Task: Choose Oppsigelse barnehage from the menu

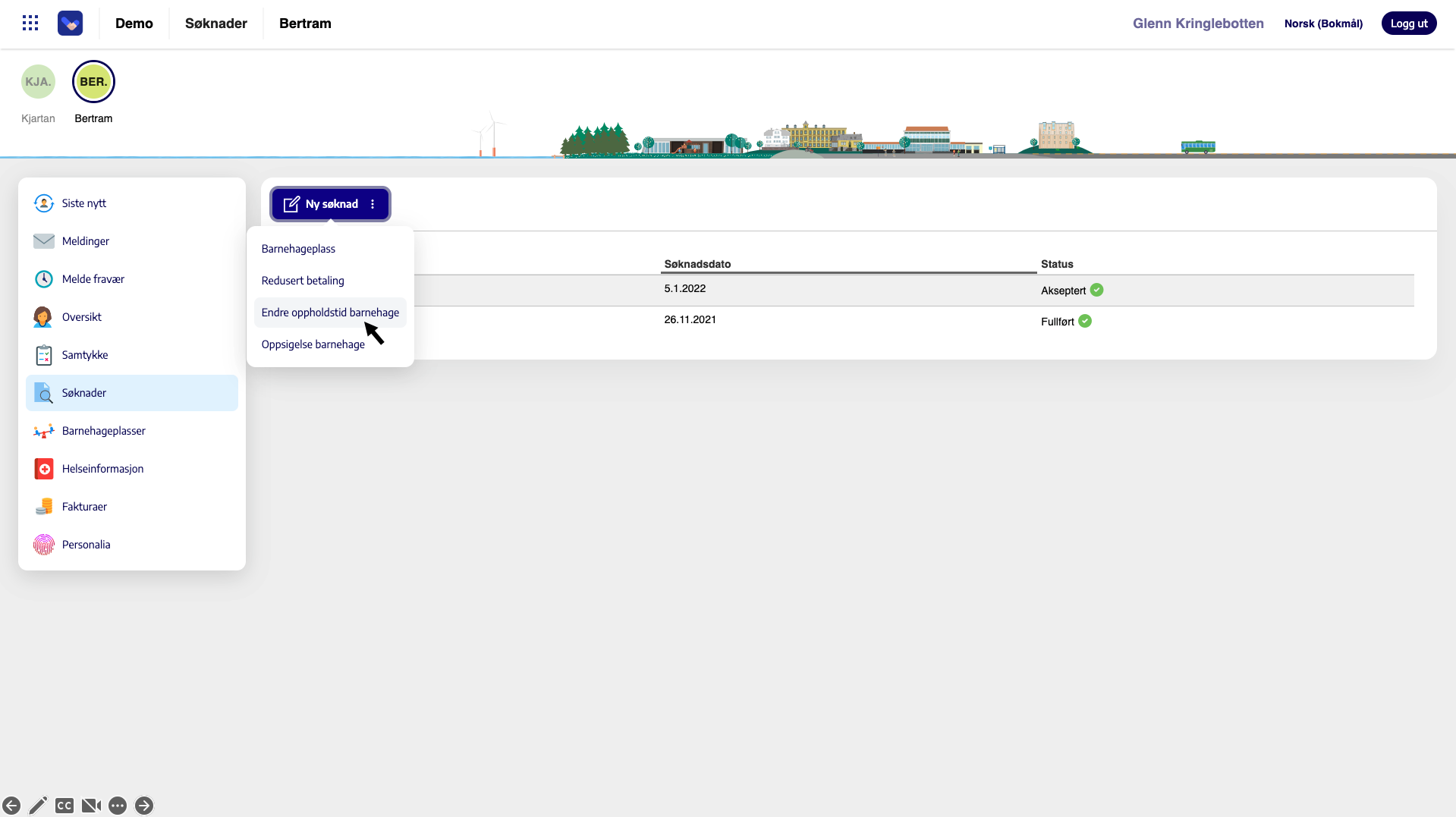Action: pos(313,344)
